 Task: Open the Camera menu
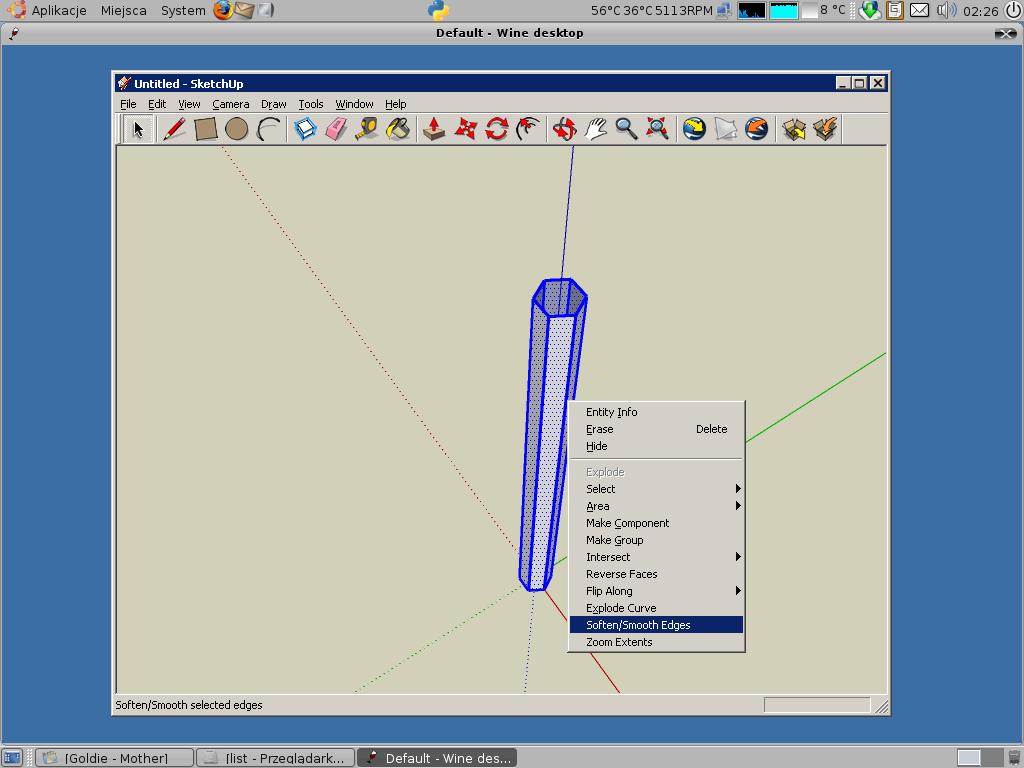coord(231,104)
